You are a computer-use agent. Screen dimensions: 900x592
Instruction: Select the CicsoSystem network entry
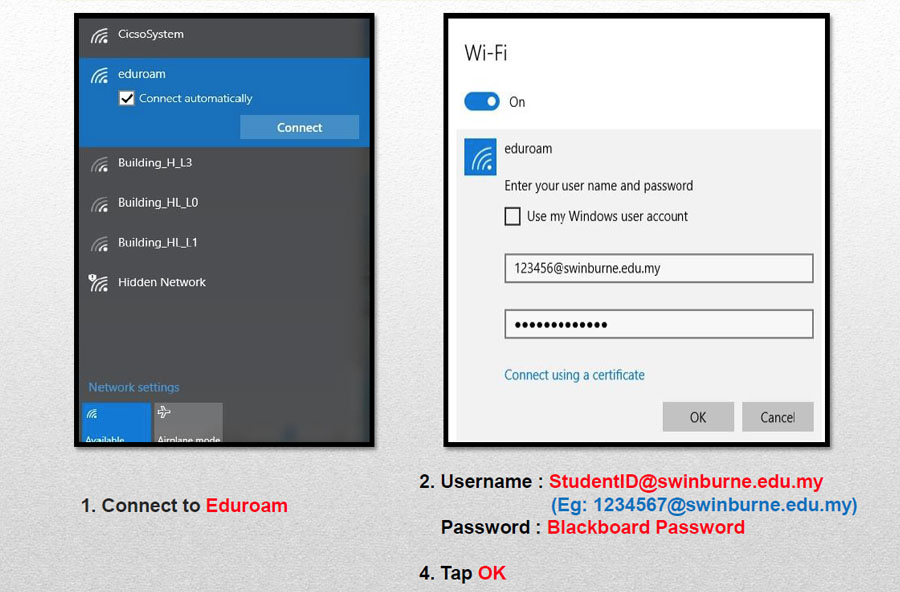coord(224,36)
